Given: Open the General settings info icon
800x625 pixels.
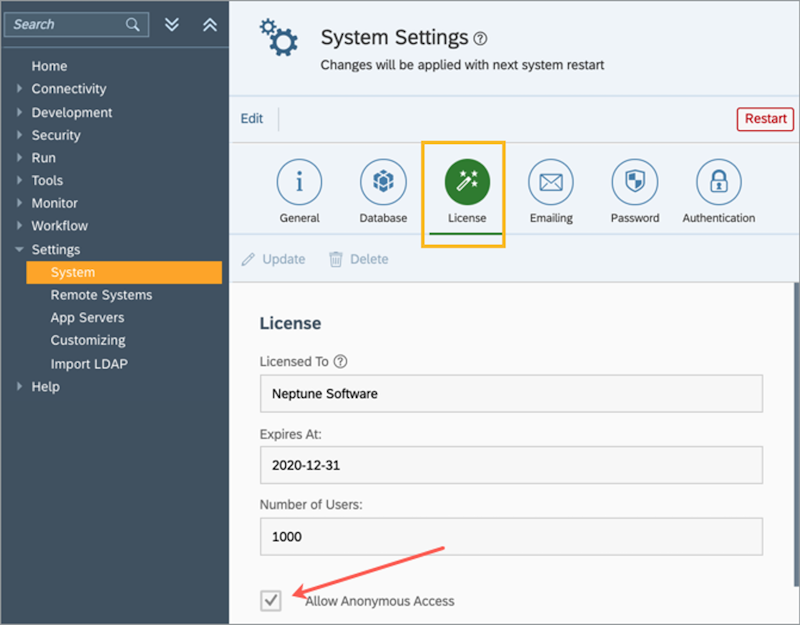Looking at the screenshot, I should (x=299, y=182).
